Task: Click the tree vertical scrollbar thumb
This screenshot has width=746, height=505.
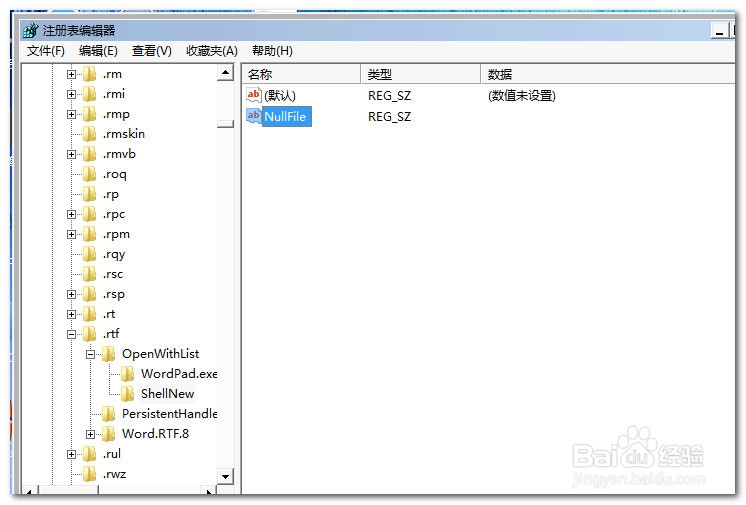Action: pyautogui.click(x=225, y=123)
